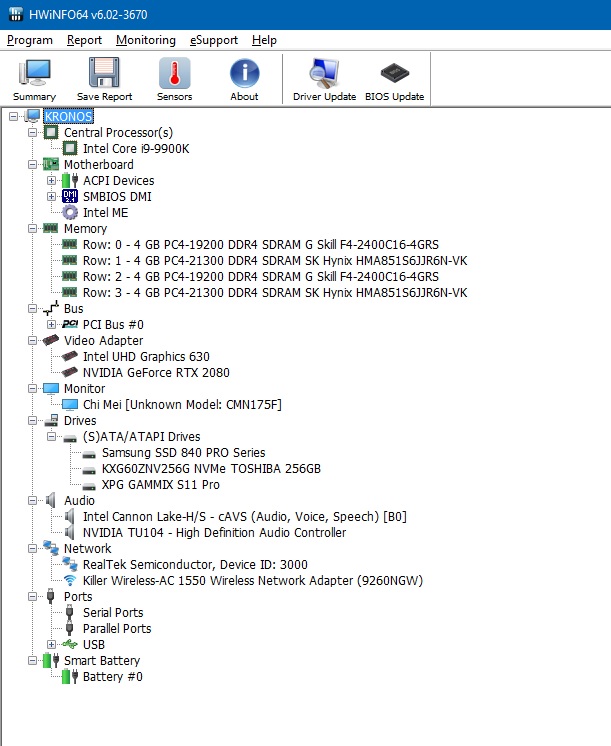Expand the PCI Bus #0 node

(51, 324)
